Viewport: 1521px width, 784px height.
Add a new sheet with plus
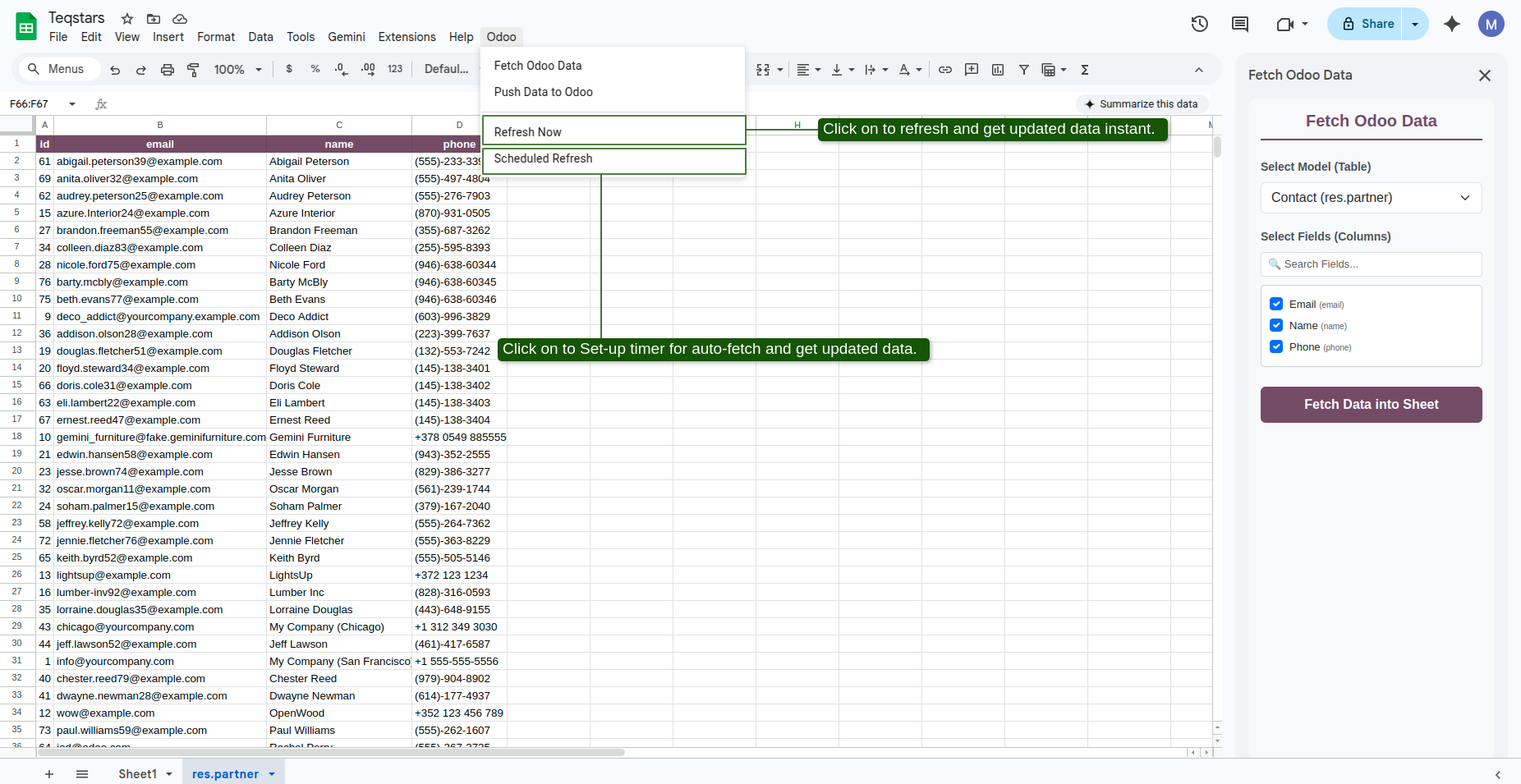(x=49, y=774)
